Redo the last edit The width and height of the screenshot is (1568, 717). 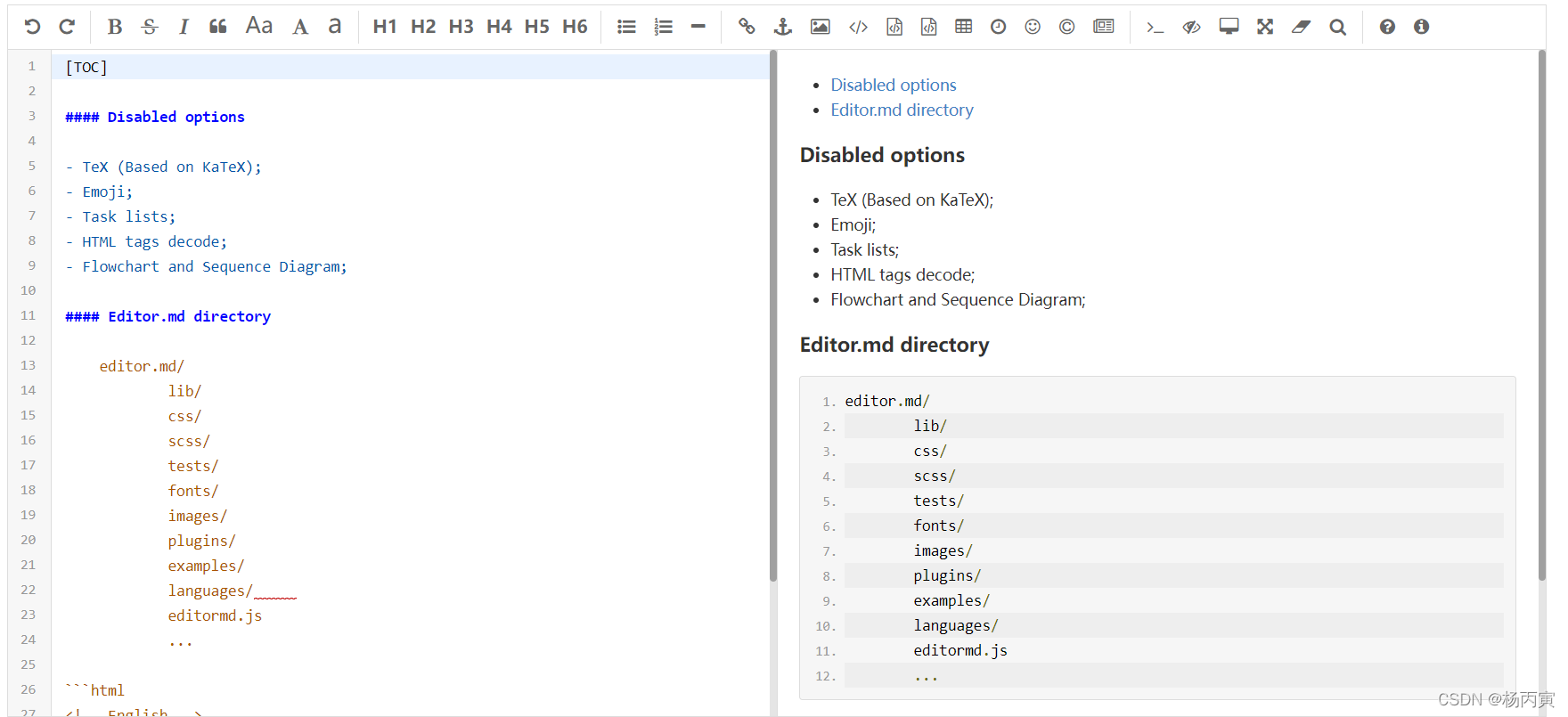[67, 27]
